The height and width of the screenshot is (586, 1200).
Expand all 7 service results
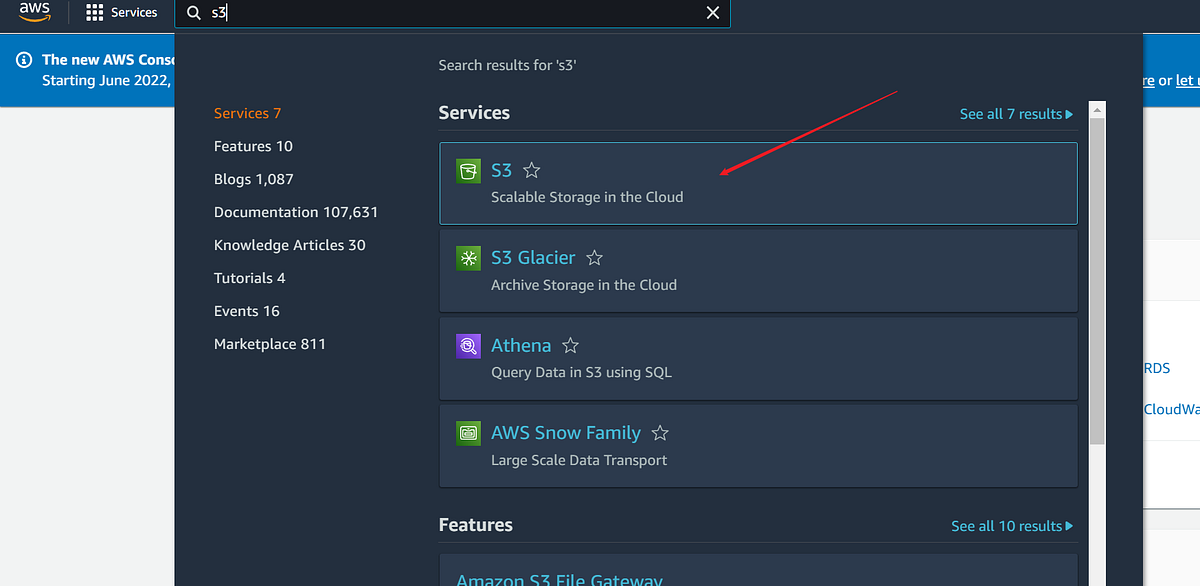(x=1016, y=113)
